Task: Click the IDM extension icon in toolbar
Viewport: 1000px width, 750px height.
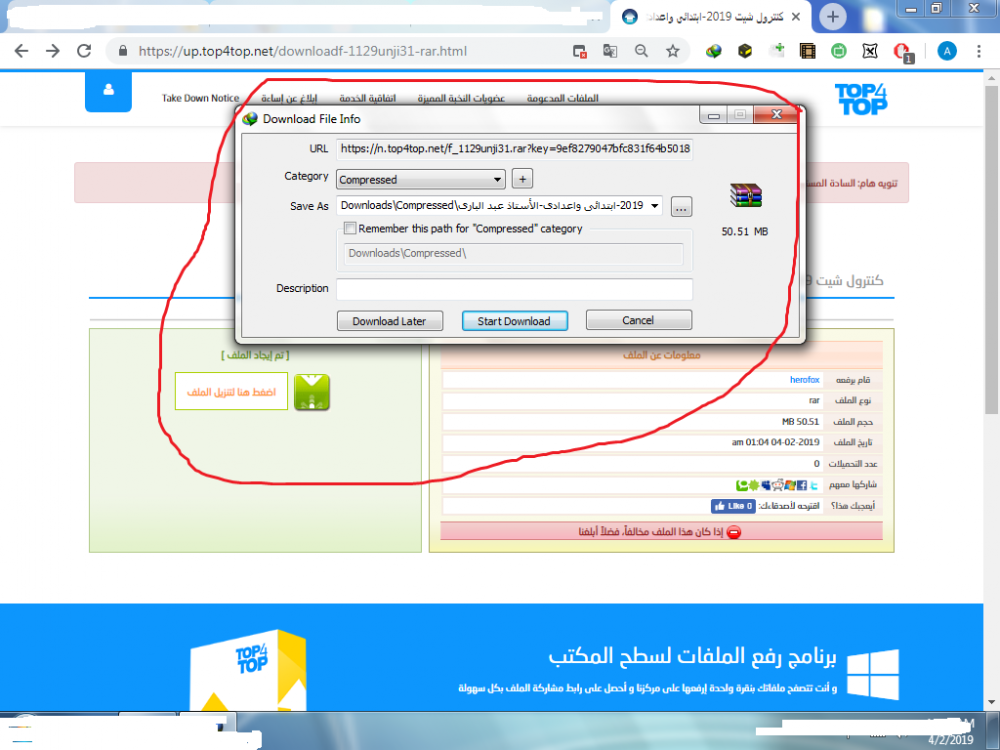Action: pos(713,51)
